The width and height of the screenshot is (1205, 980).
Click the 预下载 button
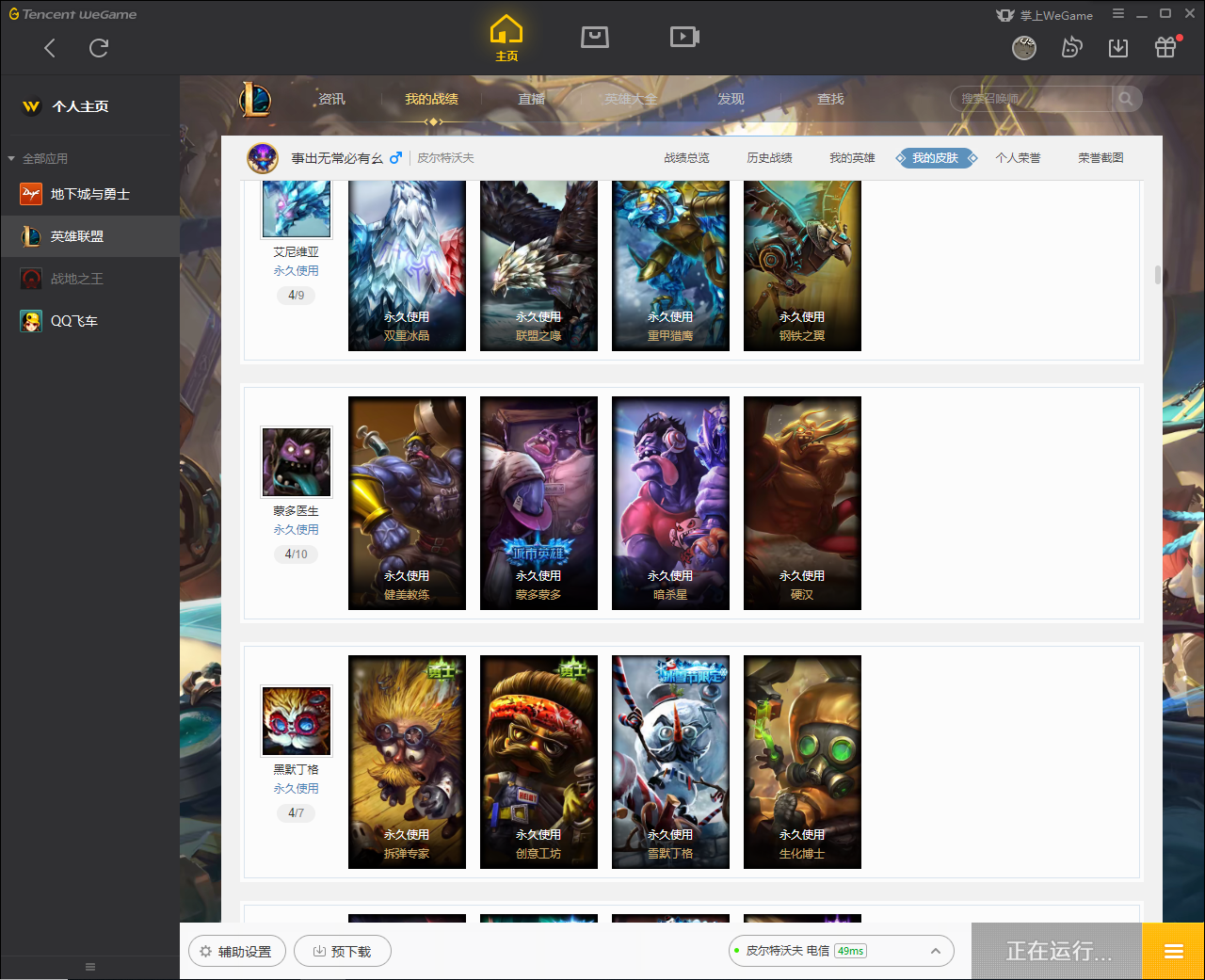[343, 952]
